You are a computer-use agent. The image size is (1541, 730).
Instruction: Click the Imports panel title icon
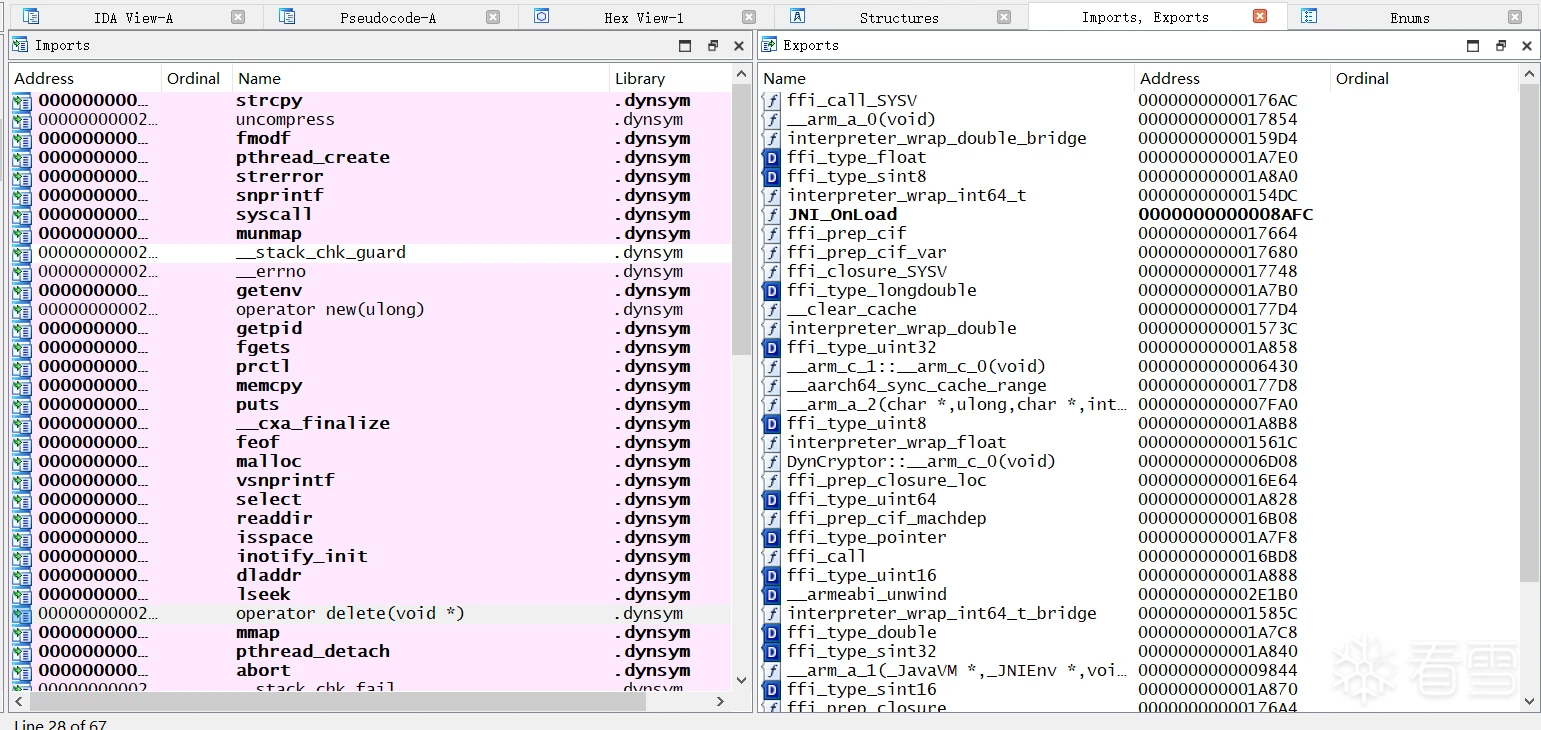pyautogui.click(x=20, y=45)
